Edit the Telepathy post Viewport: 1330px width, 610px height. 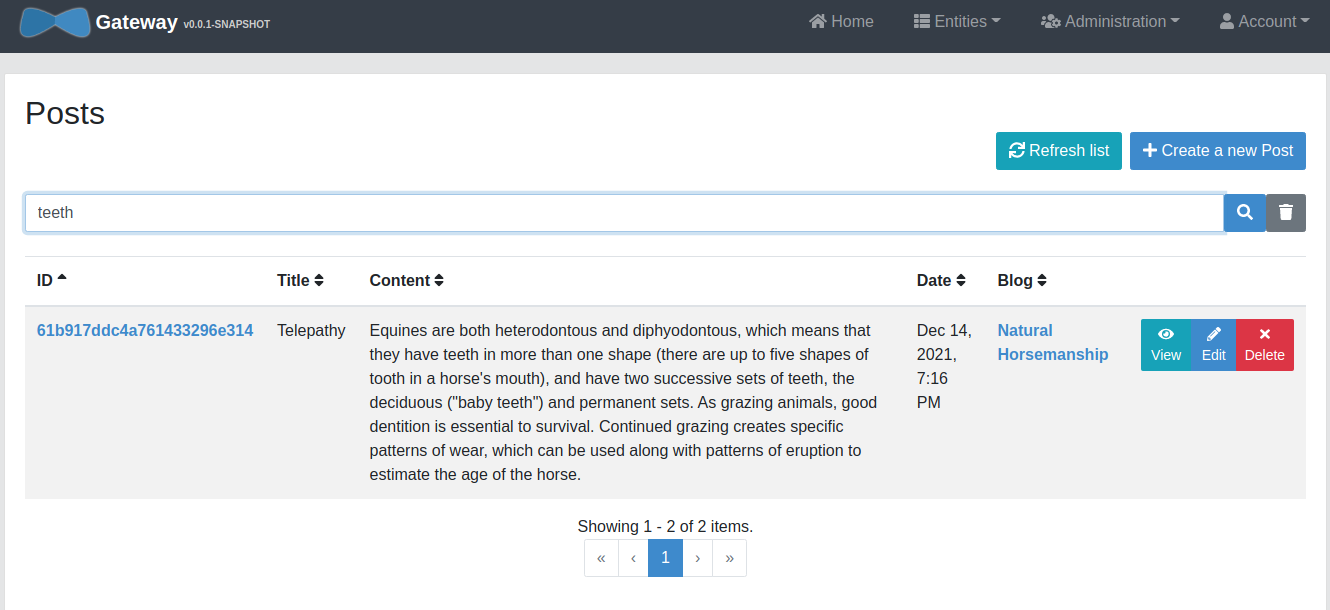[1213, 345]
